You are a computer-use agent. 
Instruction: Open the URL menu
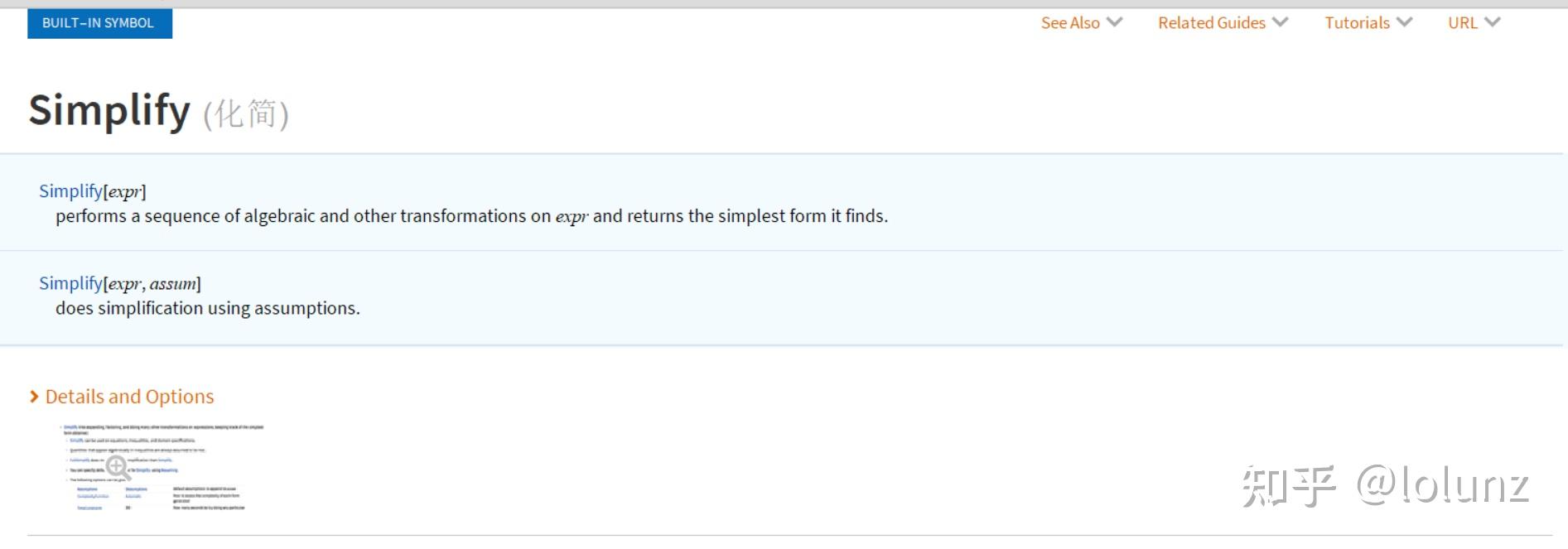[x=1462, y=23]
